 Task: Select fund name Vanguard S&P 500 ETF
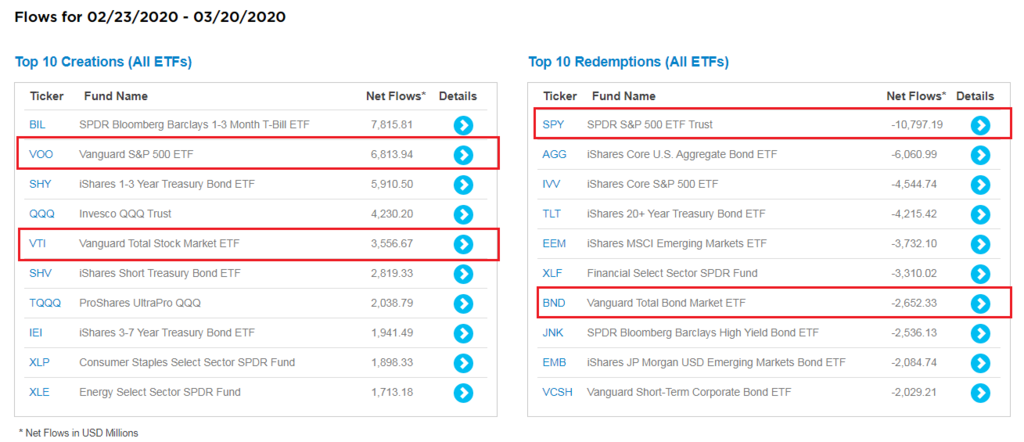pyautogui.click(x=136, y=154)
